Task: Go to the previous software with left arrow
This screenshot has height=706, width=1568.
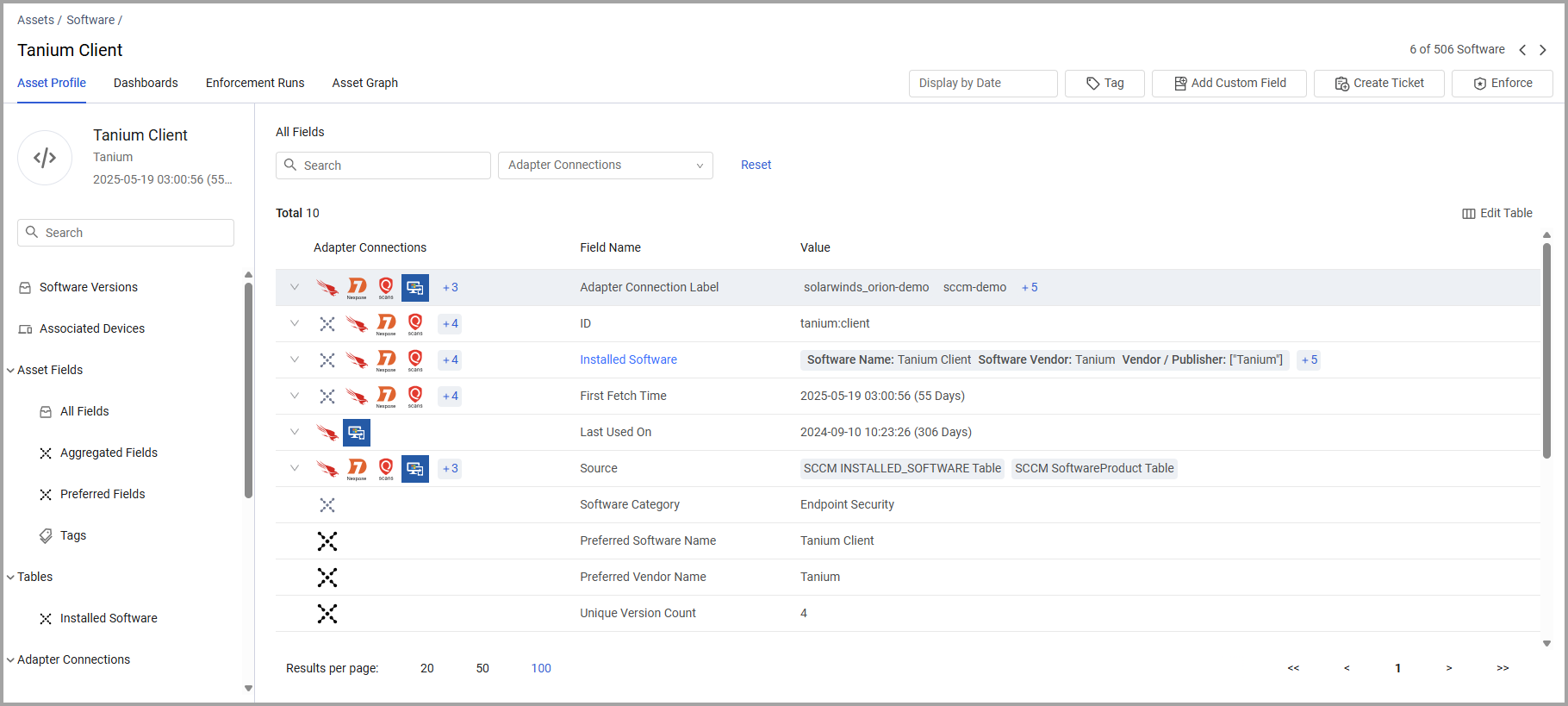Action: click(x=1522, y=50)
